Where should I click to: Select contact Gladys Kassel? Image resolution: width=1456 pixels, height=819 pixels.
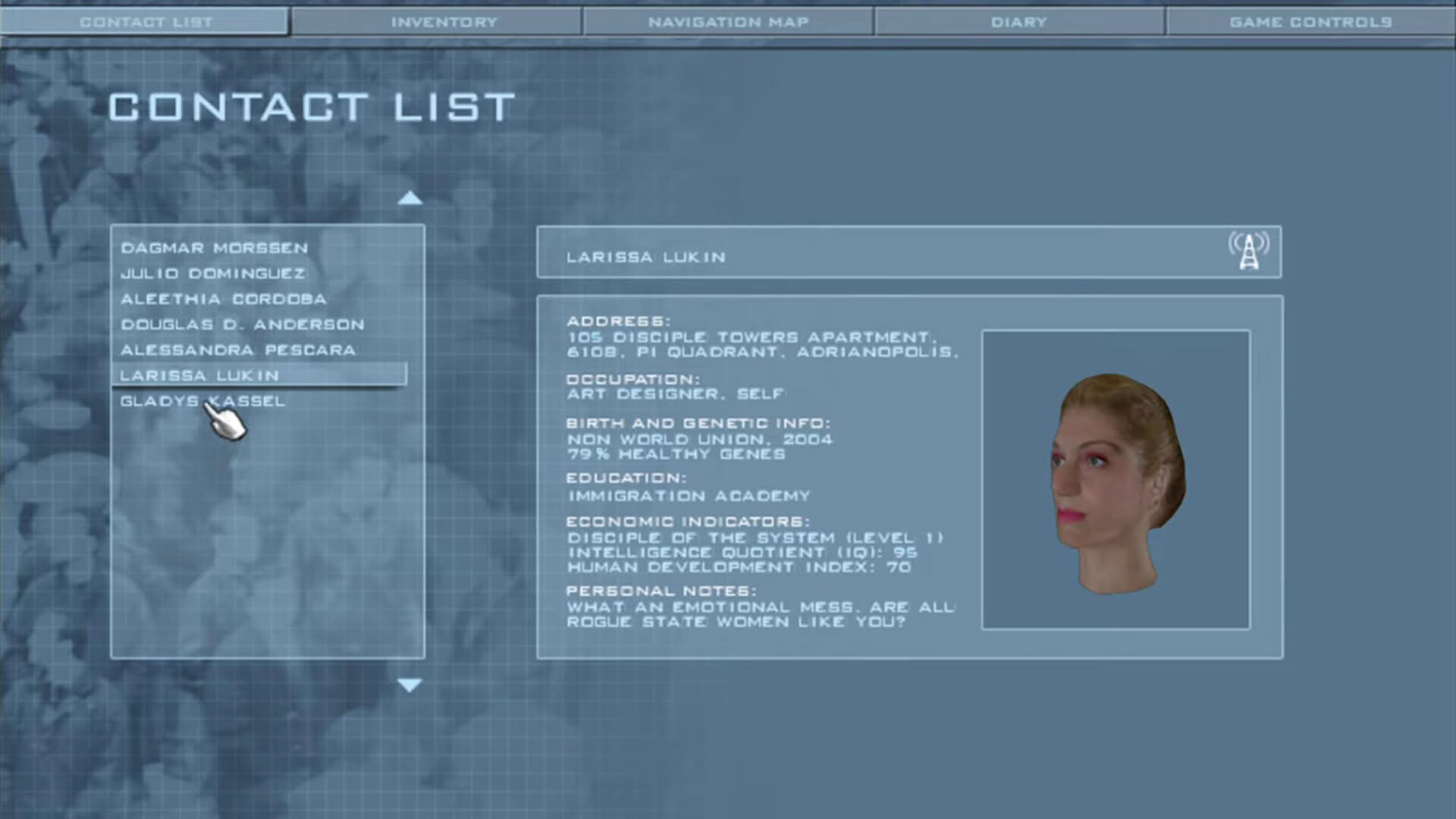[202, 400]
